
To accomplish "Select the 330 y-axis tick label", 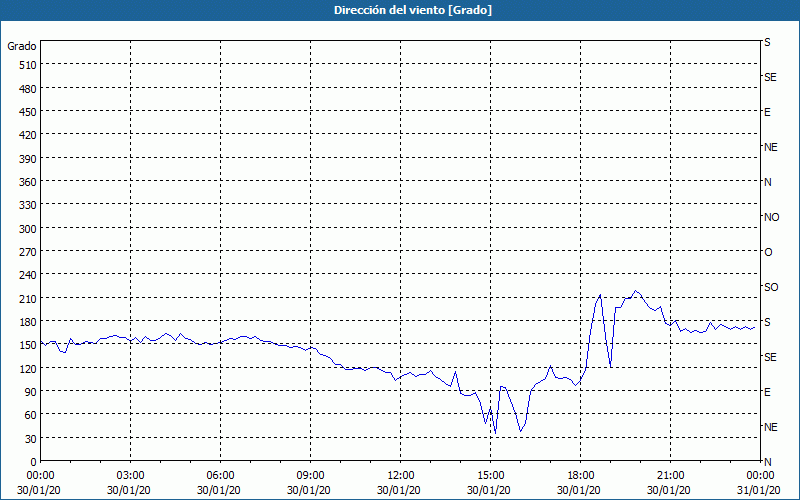I will coord(28,205).
